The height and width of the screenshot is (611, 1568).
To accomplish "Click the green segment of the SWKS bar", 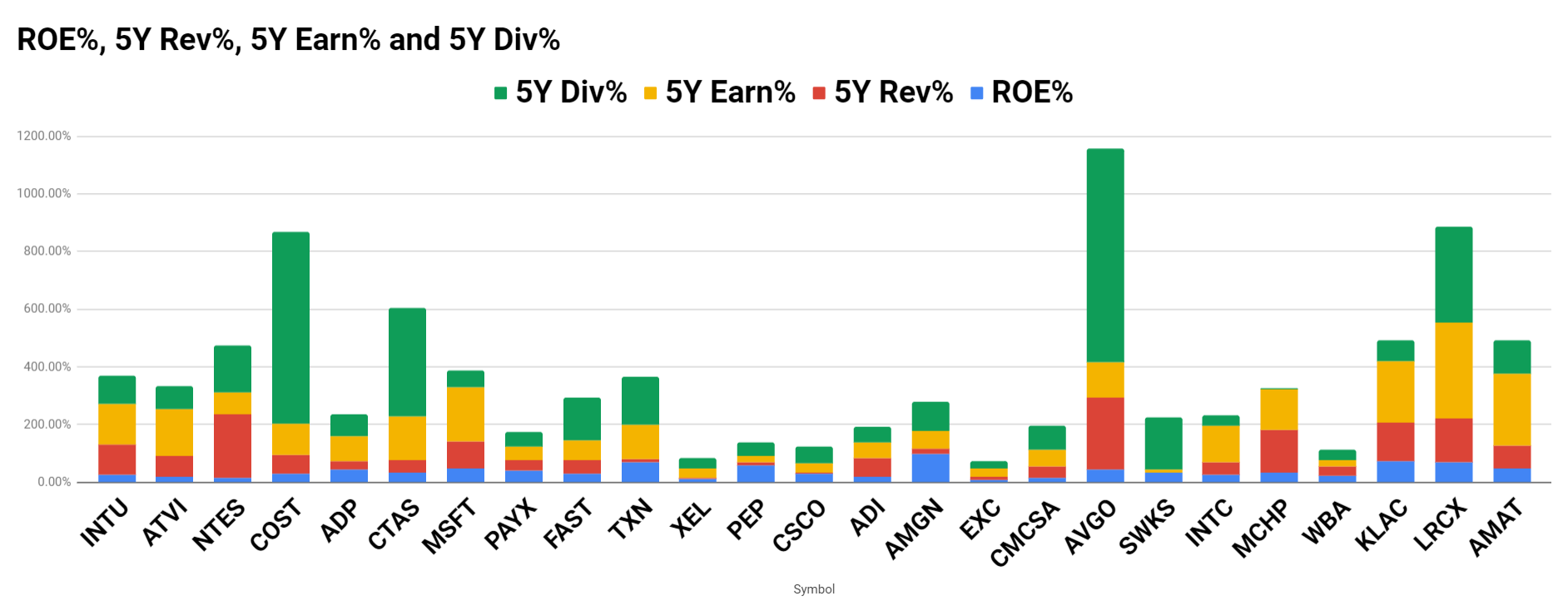I will (1164, 444).
